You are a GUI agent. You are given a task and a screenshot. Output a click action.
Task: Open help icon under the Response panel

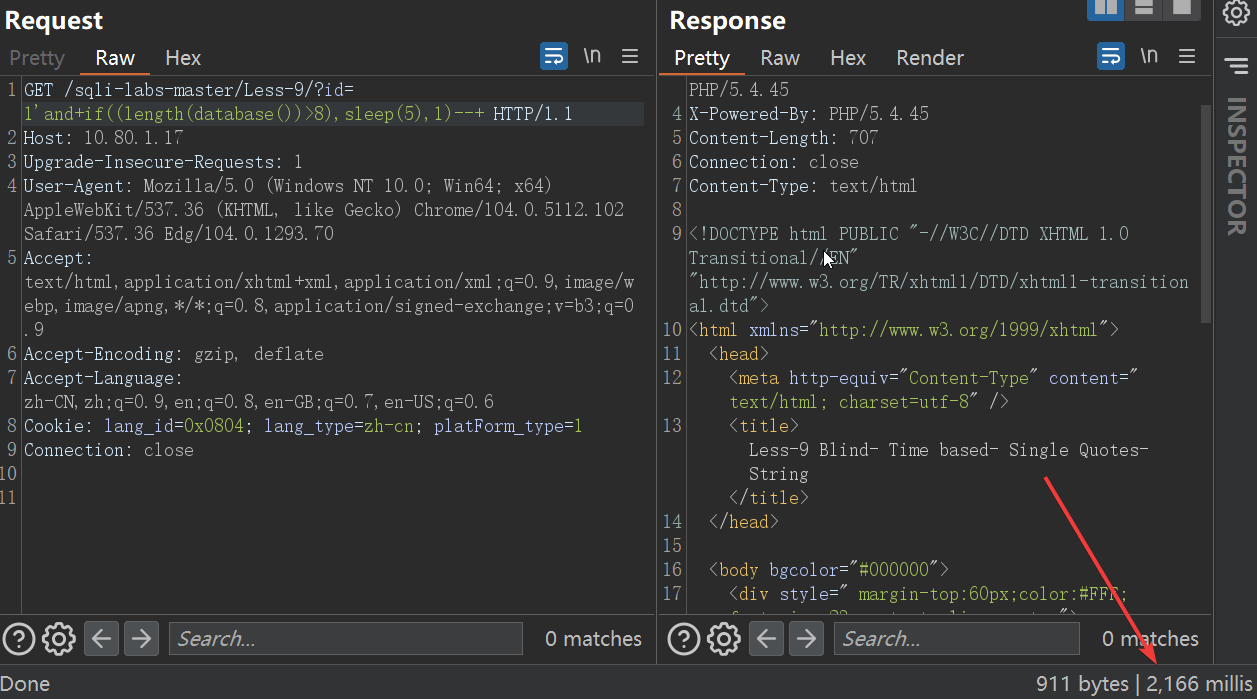point(685,638)
